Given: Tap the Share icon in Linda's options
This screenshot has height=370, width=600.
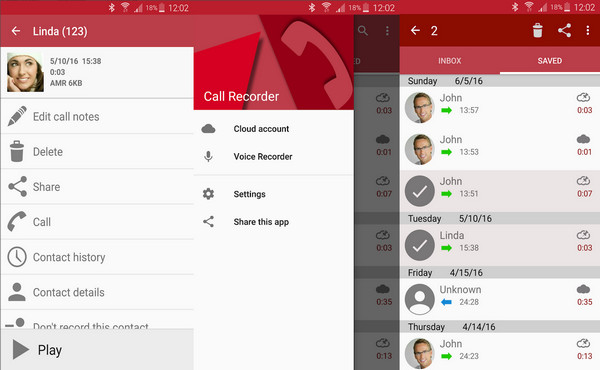Looking at the screenshot, I should click(18, 186).
